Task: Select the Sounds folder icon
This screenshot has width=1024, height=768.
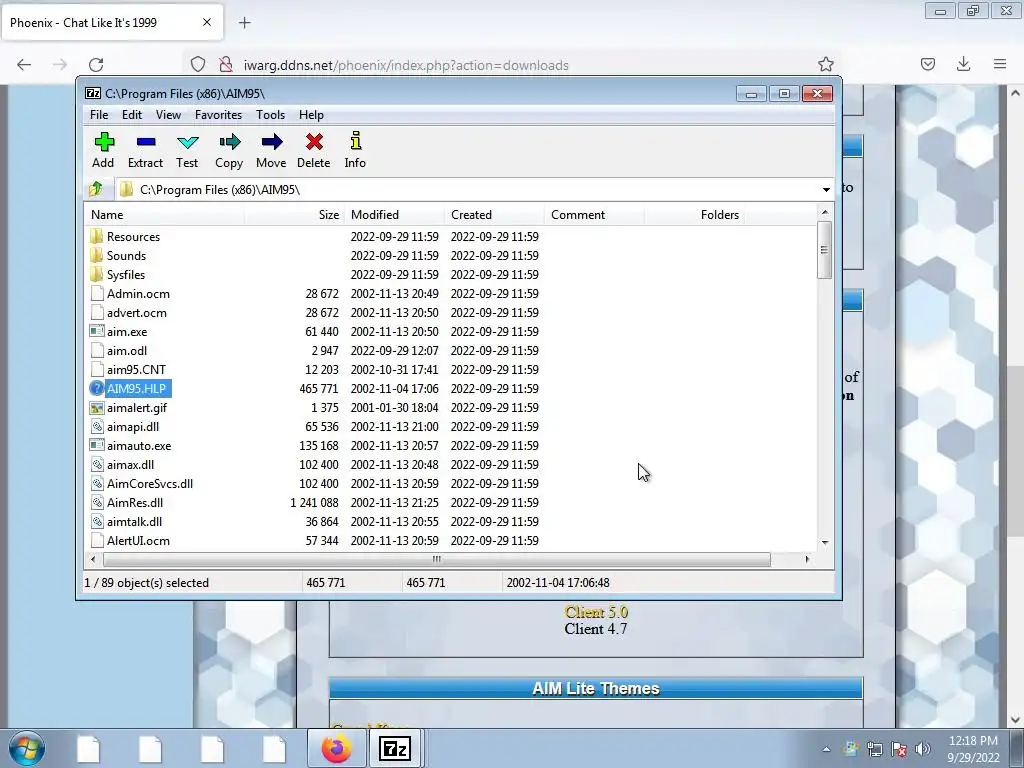Action: 97,255
